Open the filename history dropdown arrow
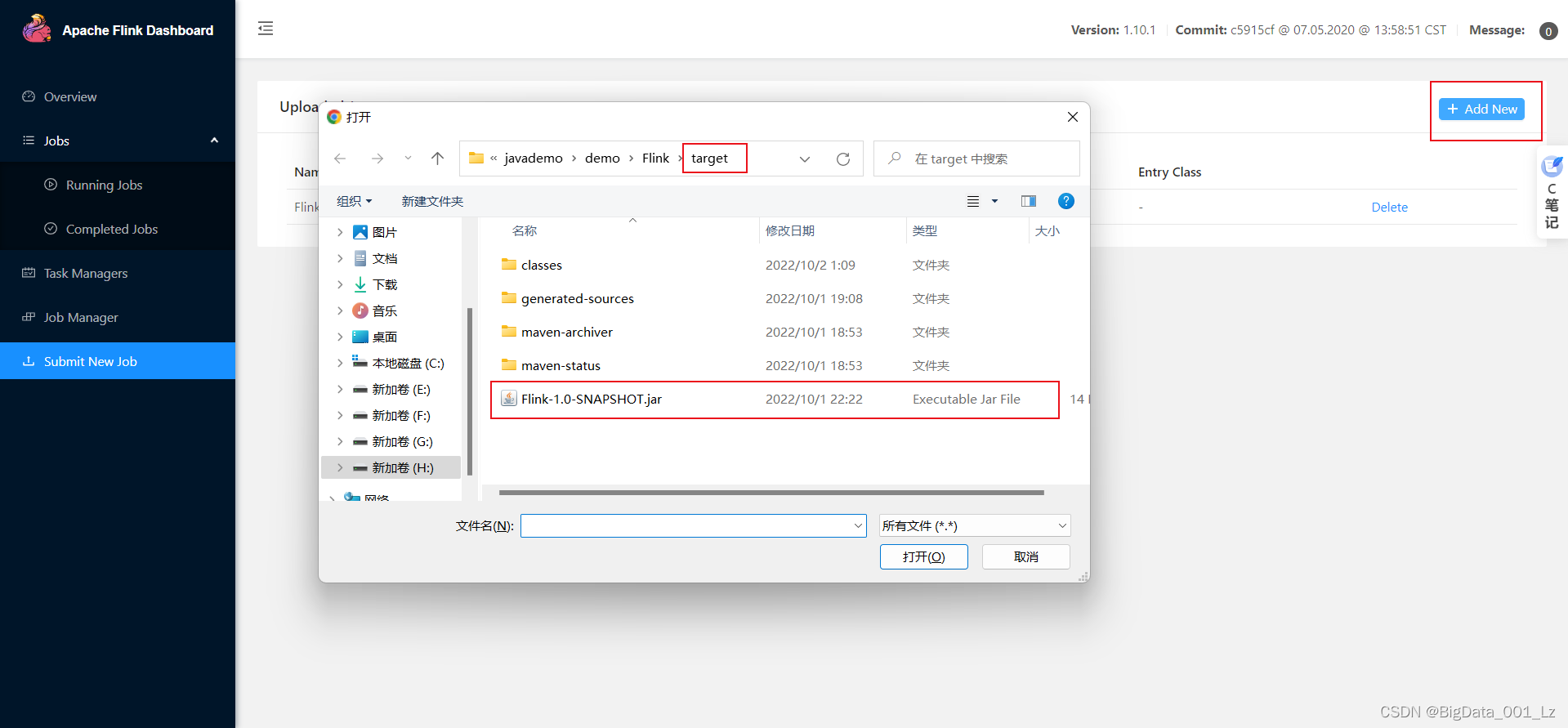This screenshot has height=728, width=1568. pyautogui.click(x=858, y=525)
